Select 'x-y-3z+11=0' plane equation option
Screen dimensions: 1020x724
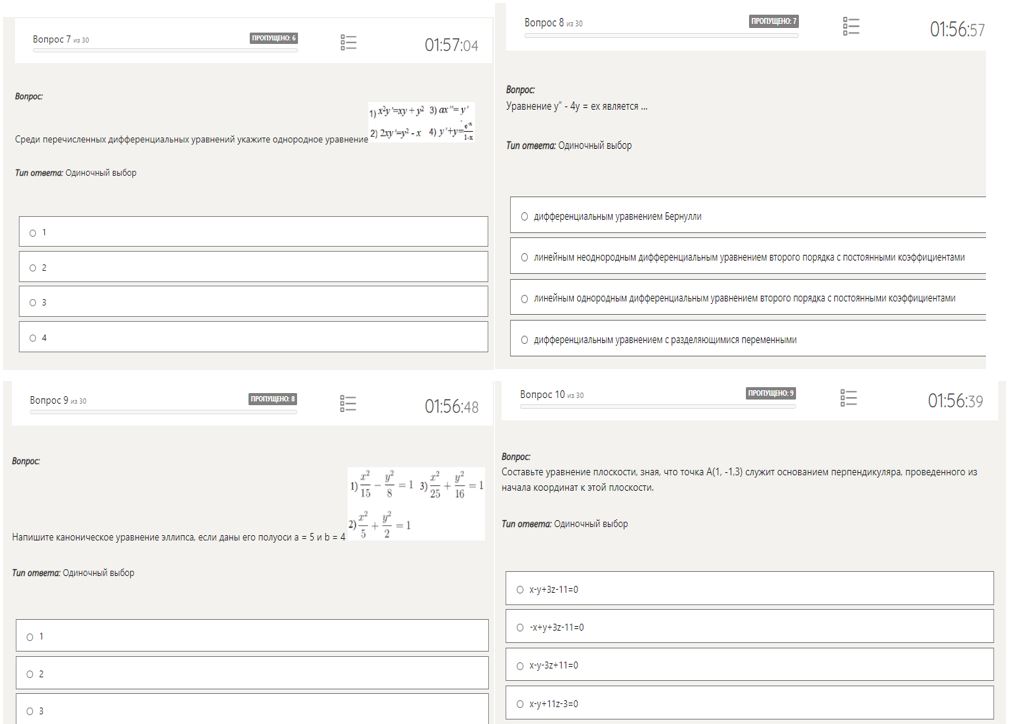coord(749,664)
